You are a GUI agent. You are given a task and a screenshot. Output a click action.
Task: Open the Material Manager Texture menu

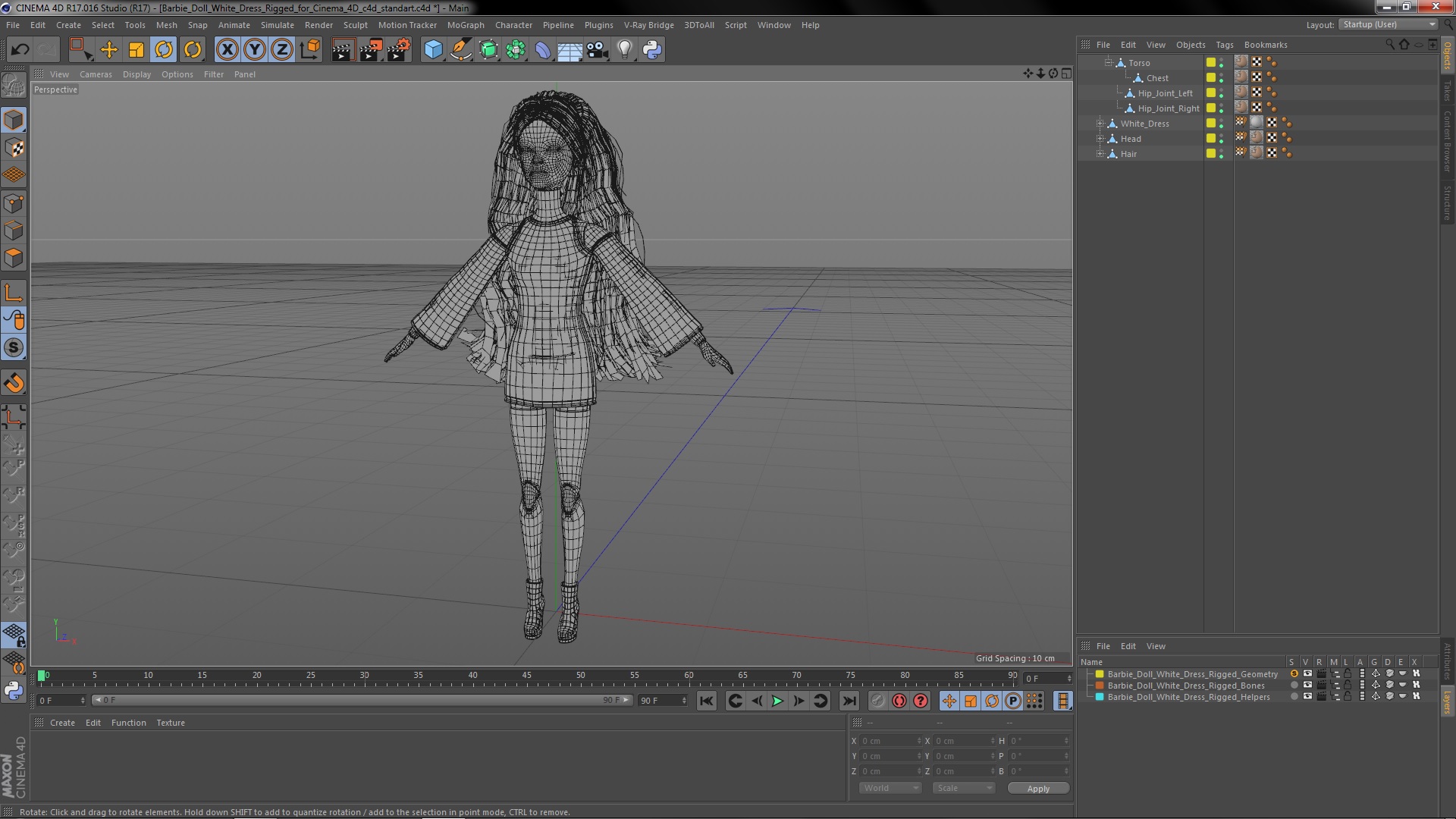pyautogui.click(x=171, y=723)
